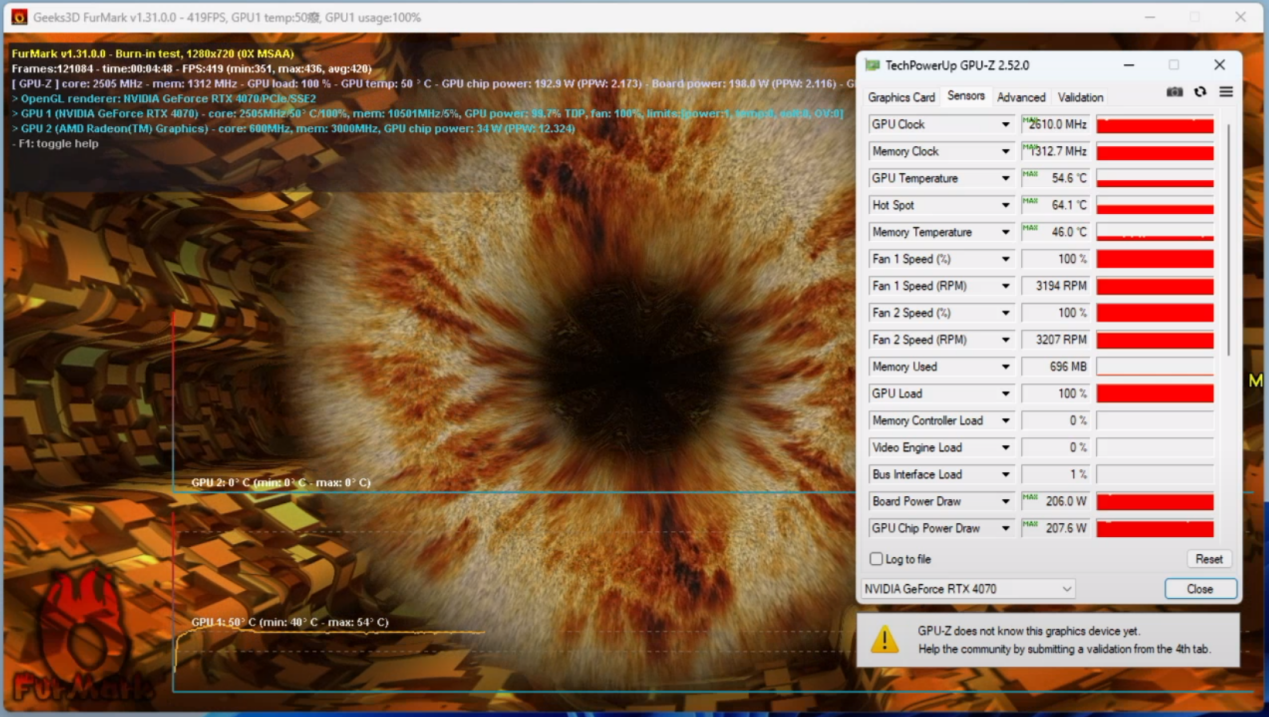This screenshot has height=717, width=1269.
Task: Minimize the GPU-Z window
Action: click(1129, 65)
